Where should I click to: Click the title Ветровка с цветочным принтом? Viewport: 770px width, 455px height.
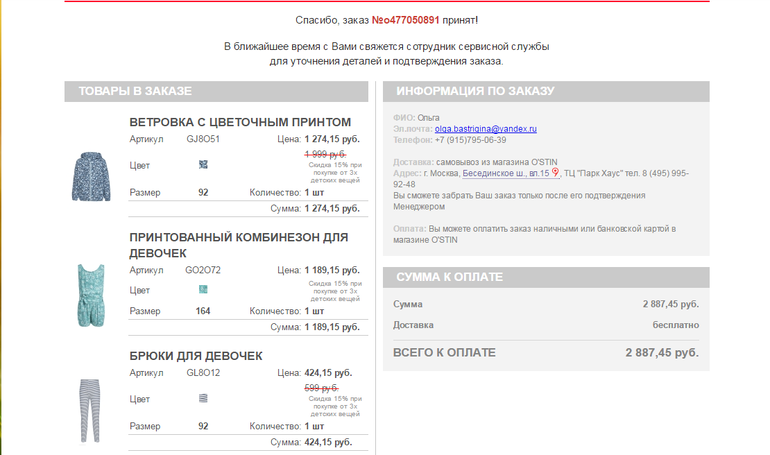click(x=240, y=122)
